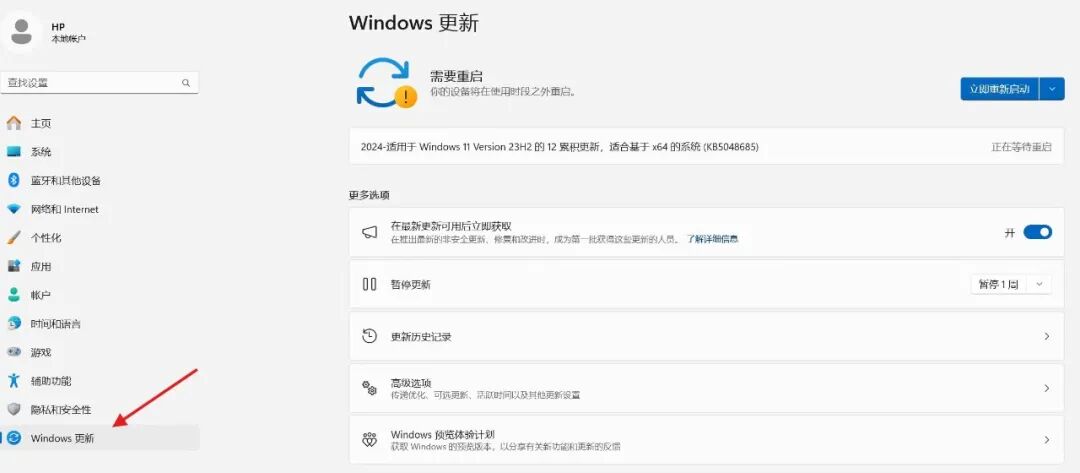
Task: Open the 了解详细信息 link
Action: click(712, 239)
